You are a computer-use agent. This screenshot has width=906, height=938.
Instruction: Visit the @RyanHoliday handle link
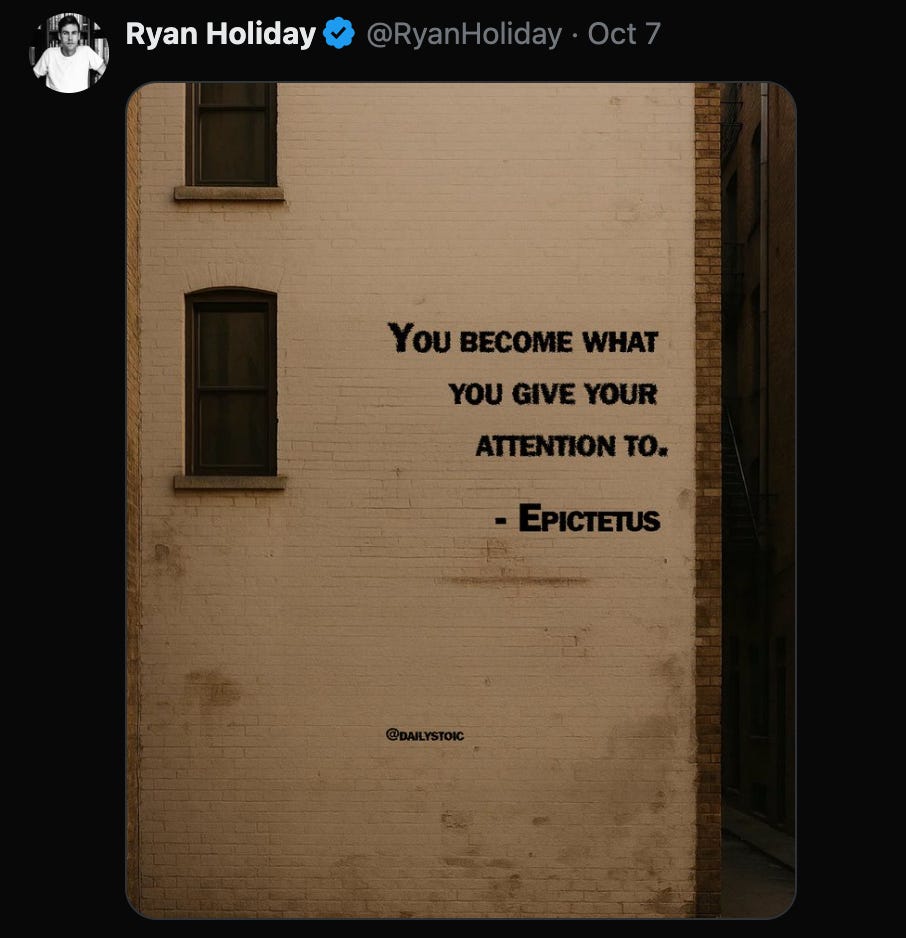[x=464, y=34]
